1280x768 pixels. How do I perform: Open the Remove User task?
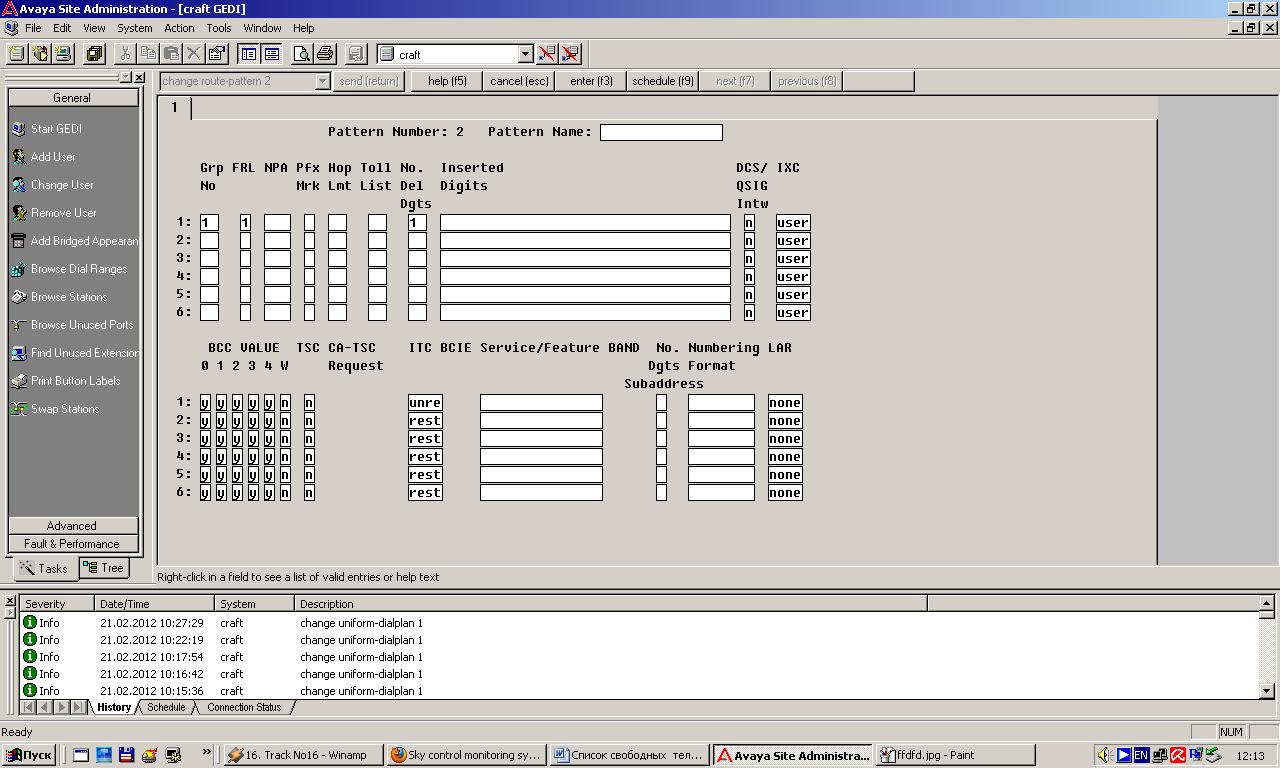coord(64,213)
